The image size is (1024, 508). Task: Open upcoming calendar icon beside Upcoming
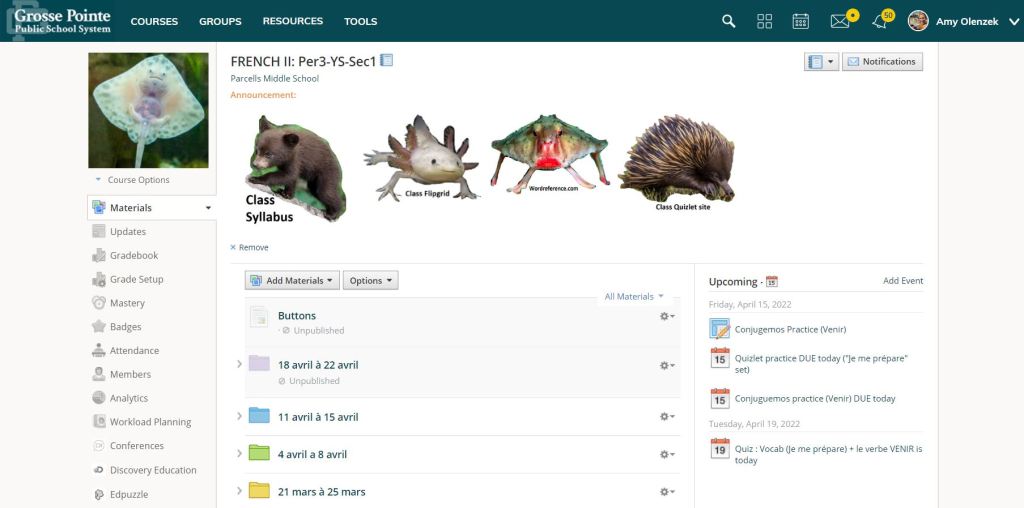point(771,282)
